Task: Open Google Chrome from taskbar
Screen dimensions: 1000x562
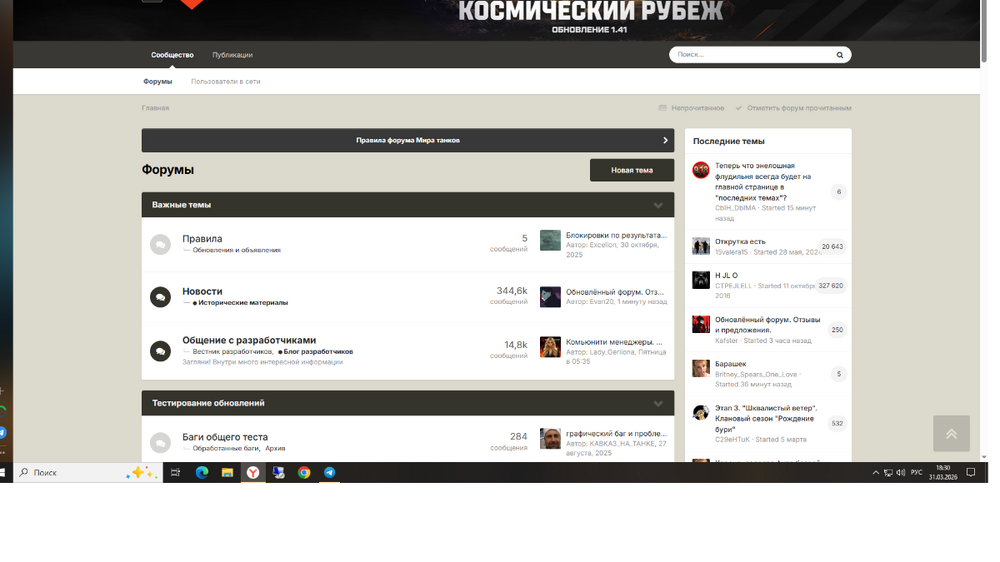Action: tap(304, 473)
